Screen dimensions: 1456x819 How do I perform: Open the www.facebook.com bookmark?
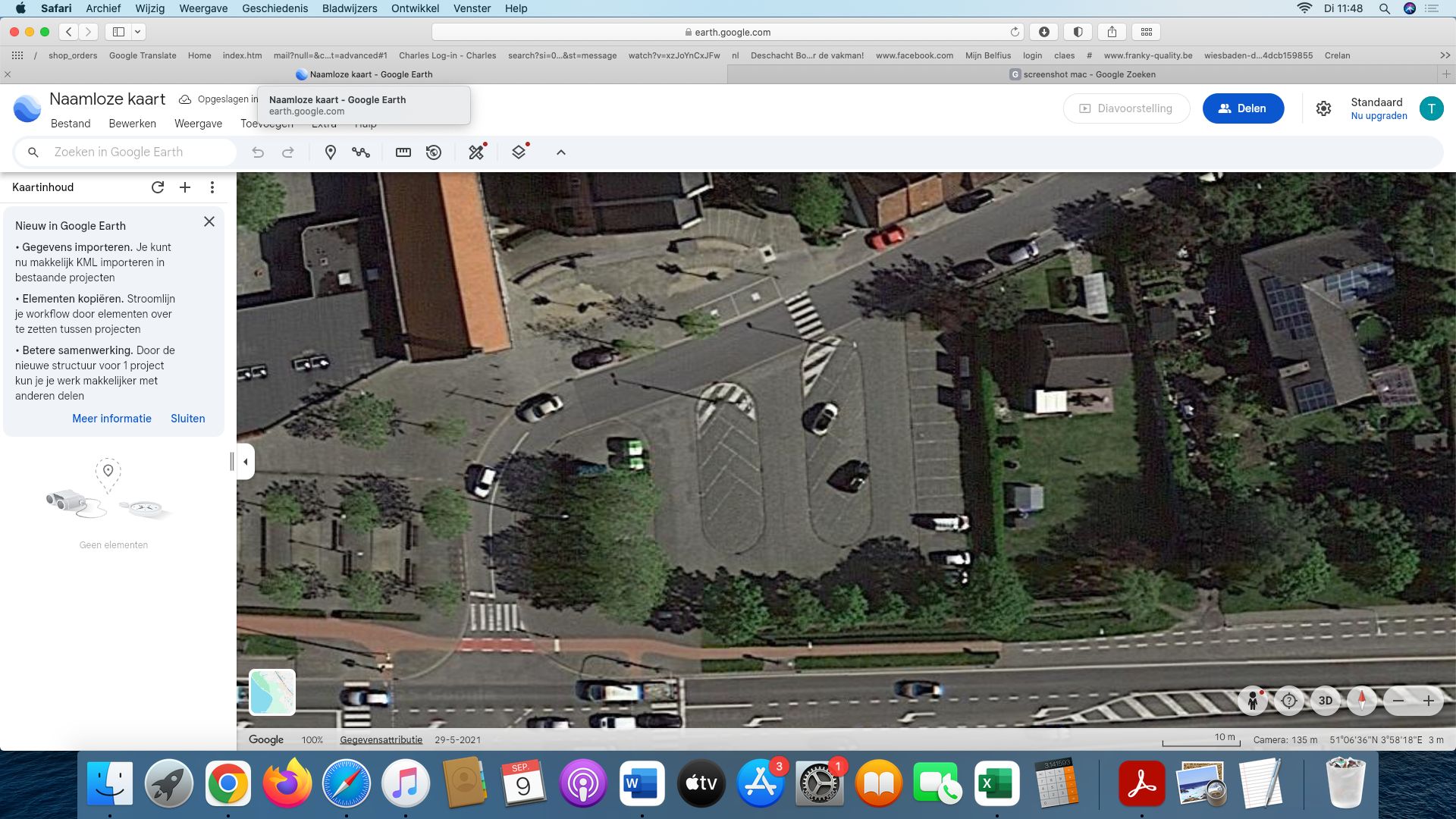click(915, 55)
